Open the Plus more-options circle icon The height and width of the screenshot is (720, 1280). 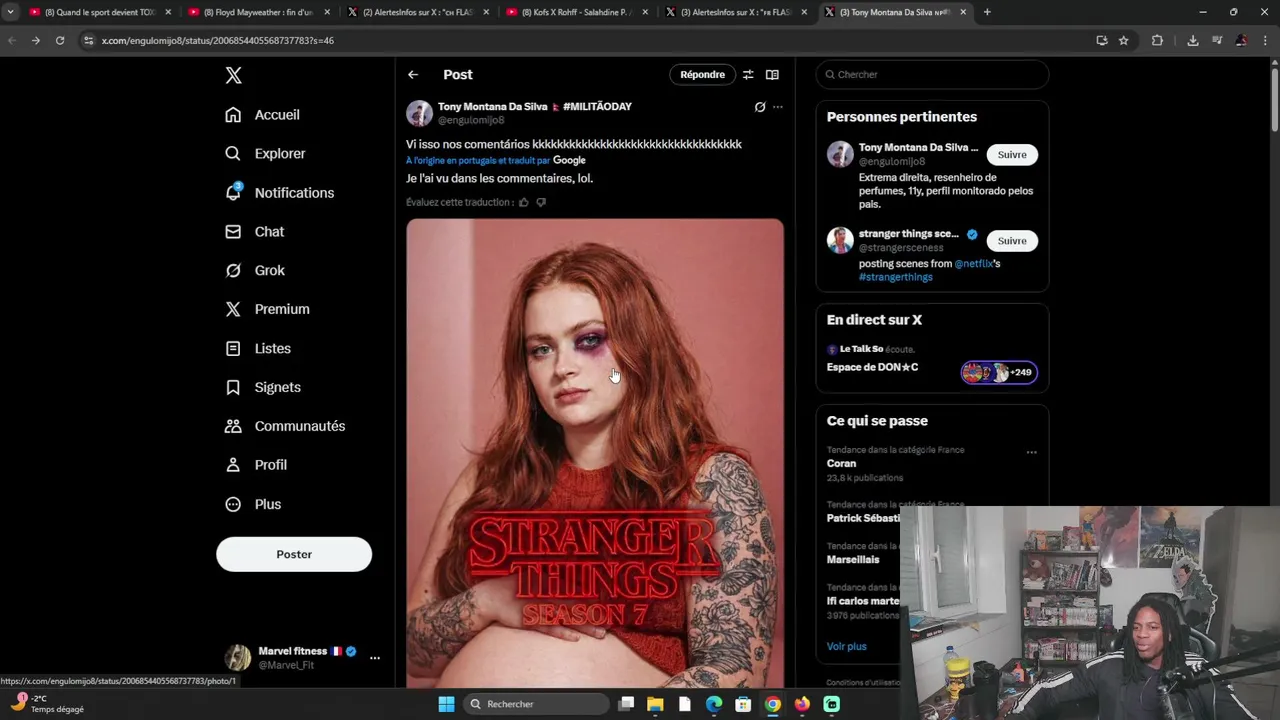point(233,504)
